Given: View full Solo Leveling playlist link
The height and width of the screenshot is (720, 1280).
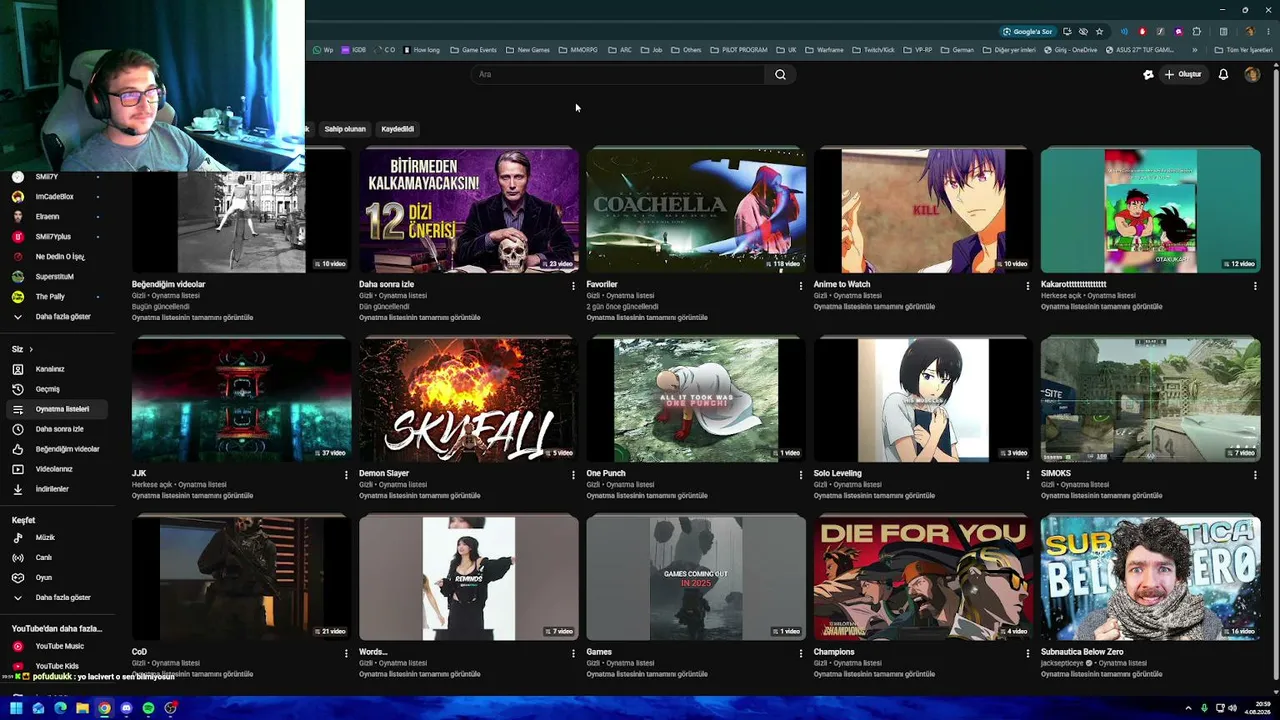Looking at the screenshot, I should [x=874, y=496].
